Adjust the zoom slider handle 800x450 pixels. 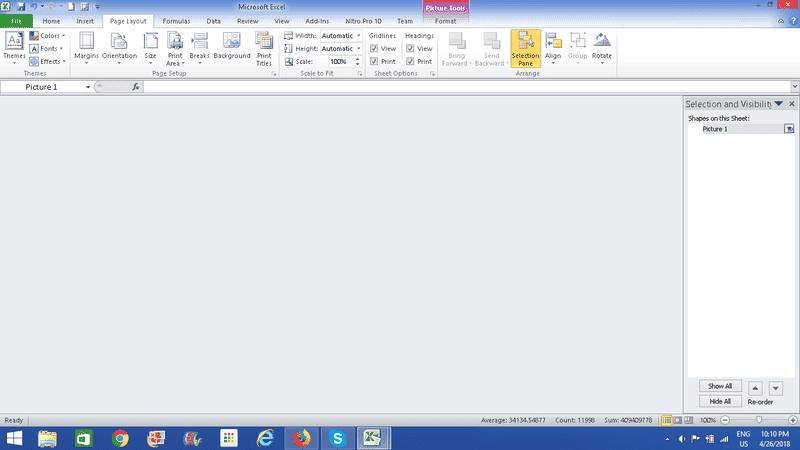point(759,420)
